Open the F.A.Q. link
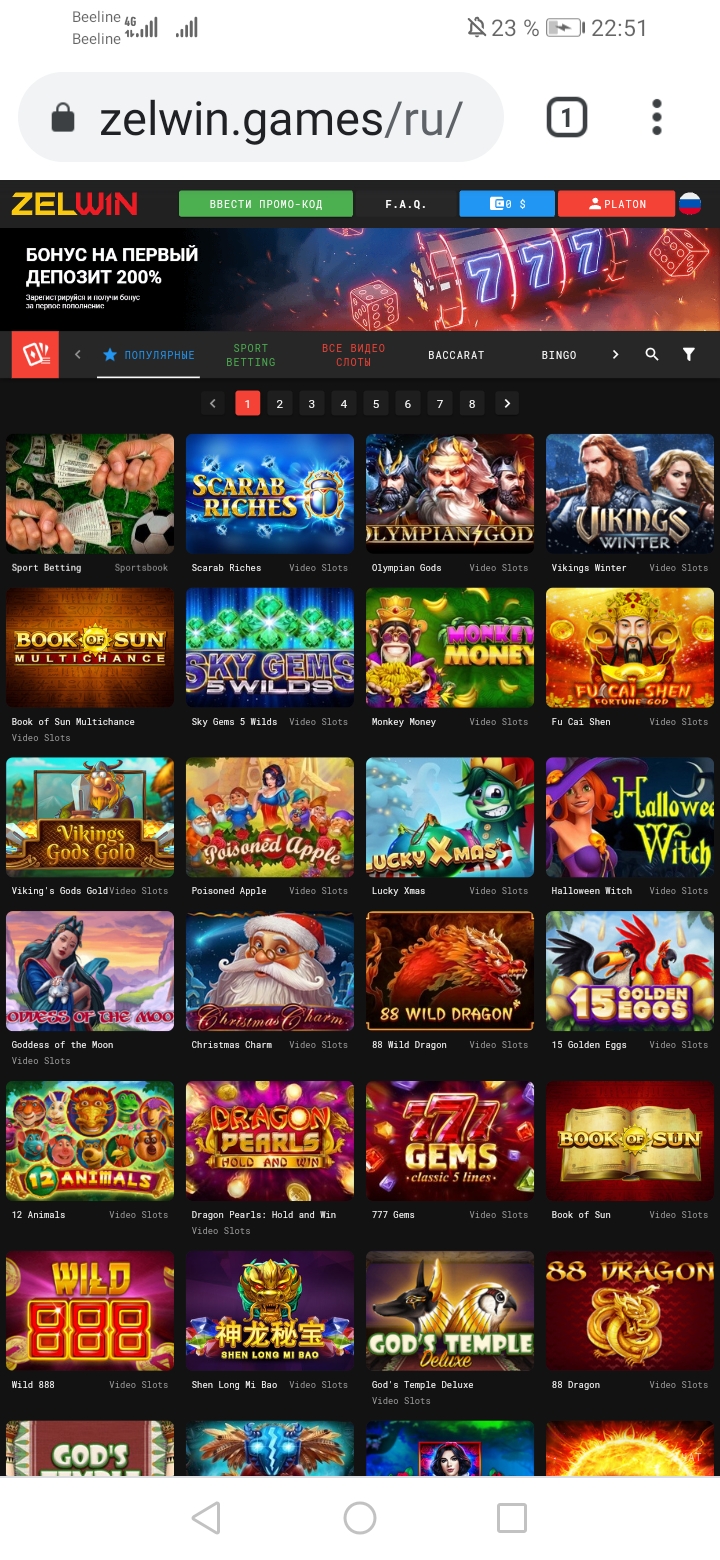Viewport: 720px width, 1560px height. [406, 204]
